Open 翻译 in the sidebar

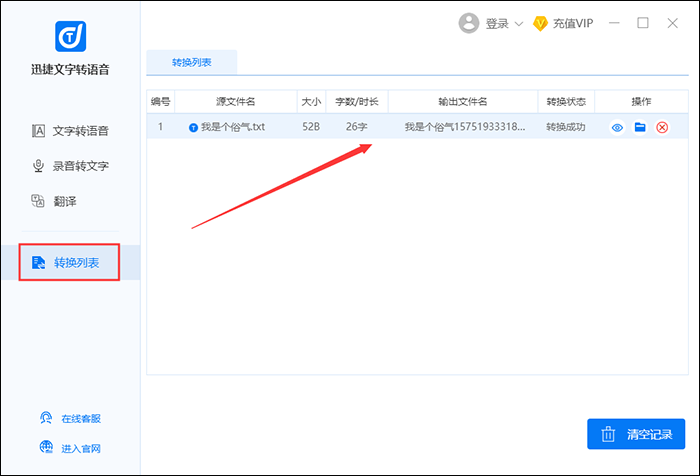click(54, 201)
